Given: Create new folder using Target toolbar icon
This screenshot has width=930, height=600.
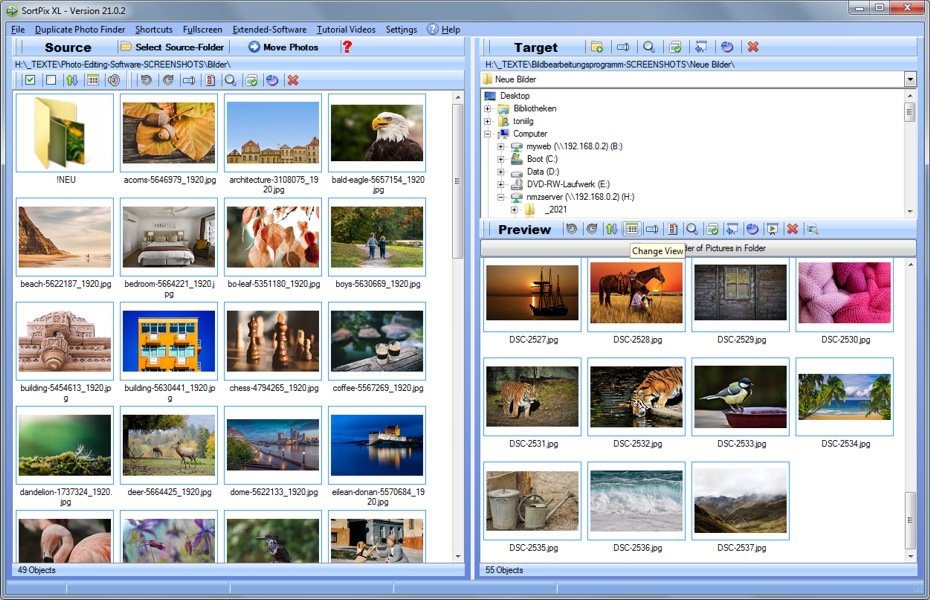Looking at the screenshot, I should pyautogui.click(x=597, y=47).
